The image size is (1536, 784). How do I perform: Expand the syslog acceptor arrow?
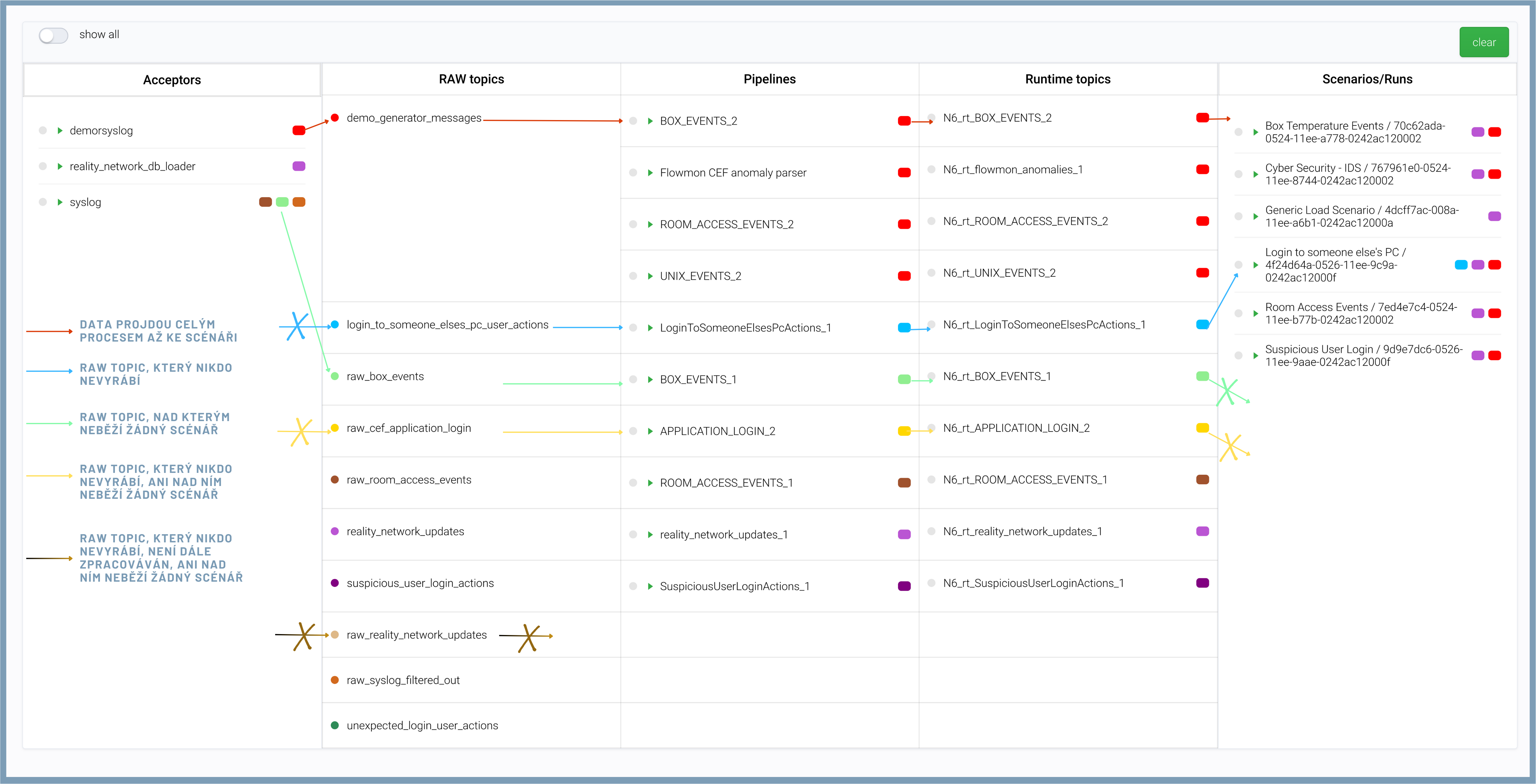tap(60, 202)
